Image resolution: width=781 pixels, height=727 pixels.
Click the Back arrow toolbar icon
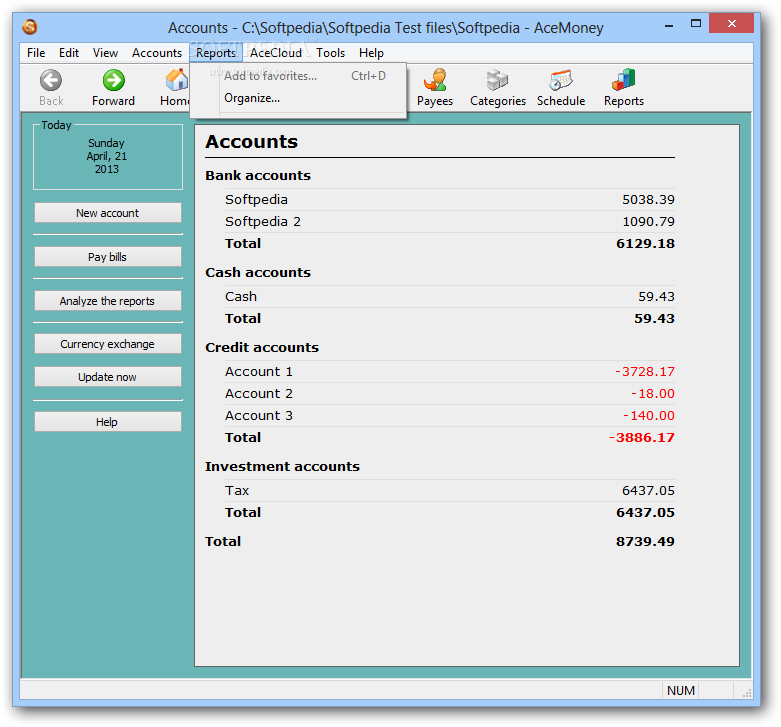click(51, 80)
